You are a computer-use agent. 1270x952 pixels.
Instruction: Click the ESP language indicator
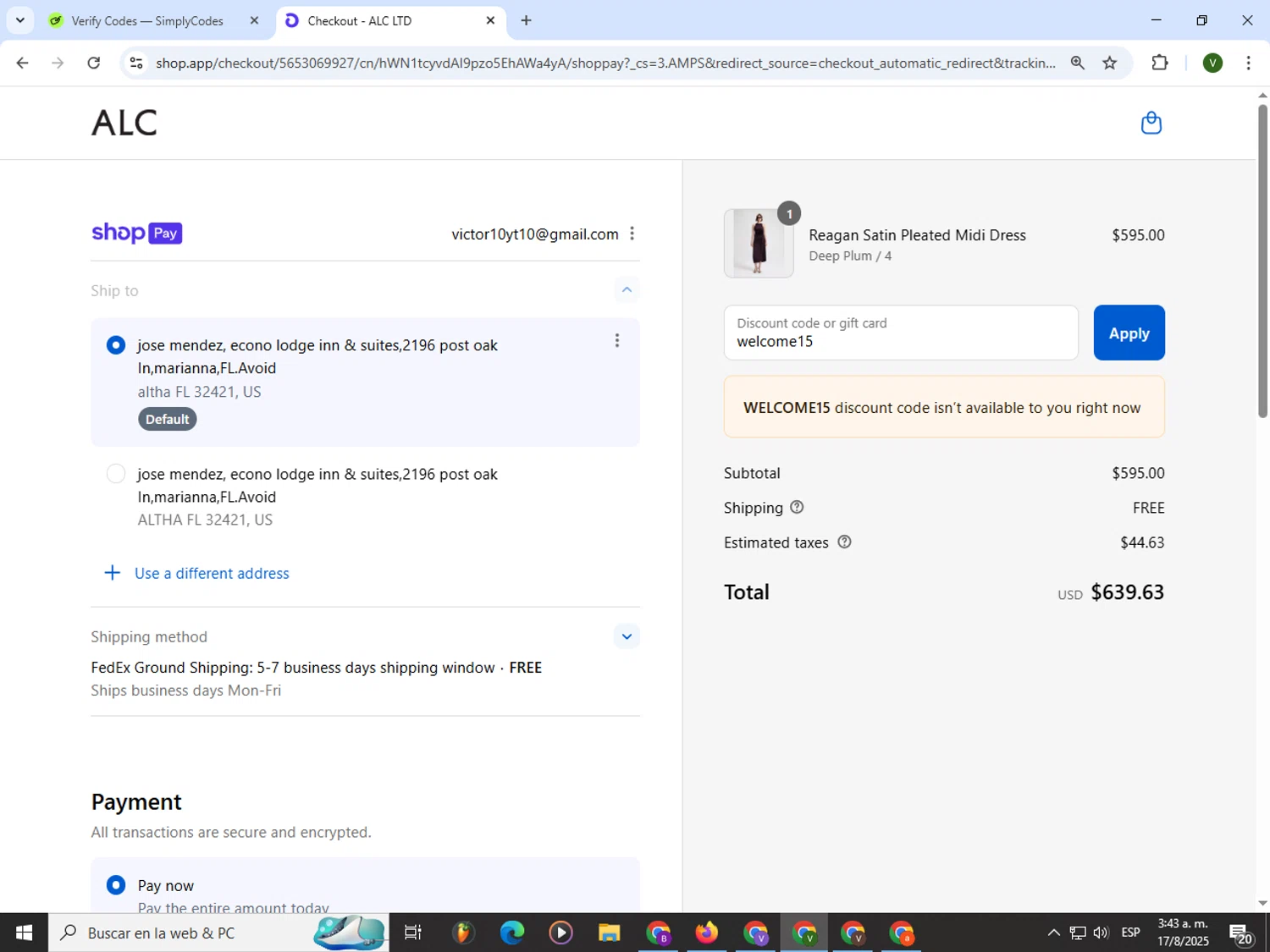1130,933
